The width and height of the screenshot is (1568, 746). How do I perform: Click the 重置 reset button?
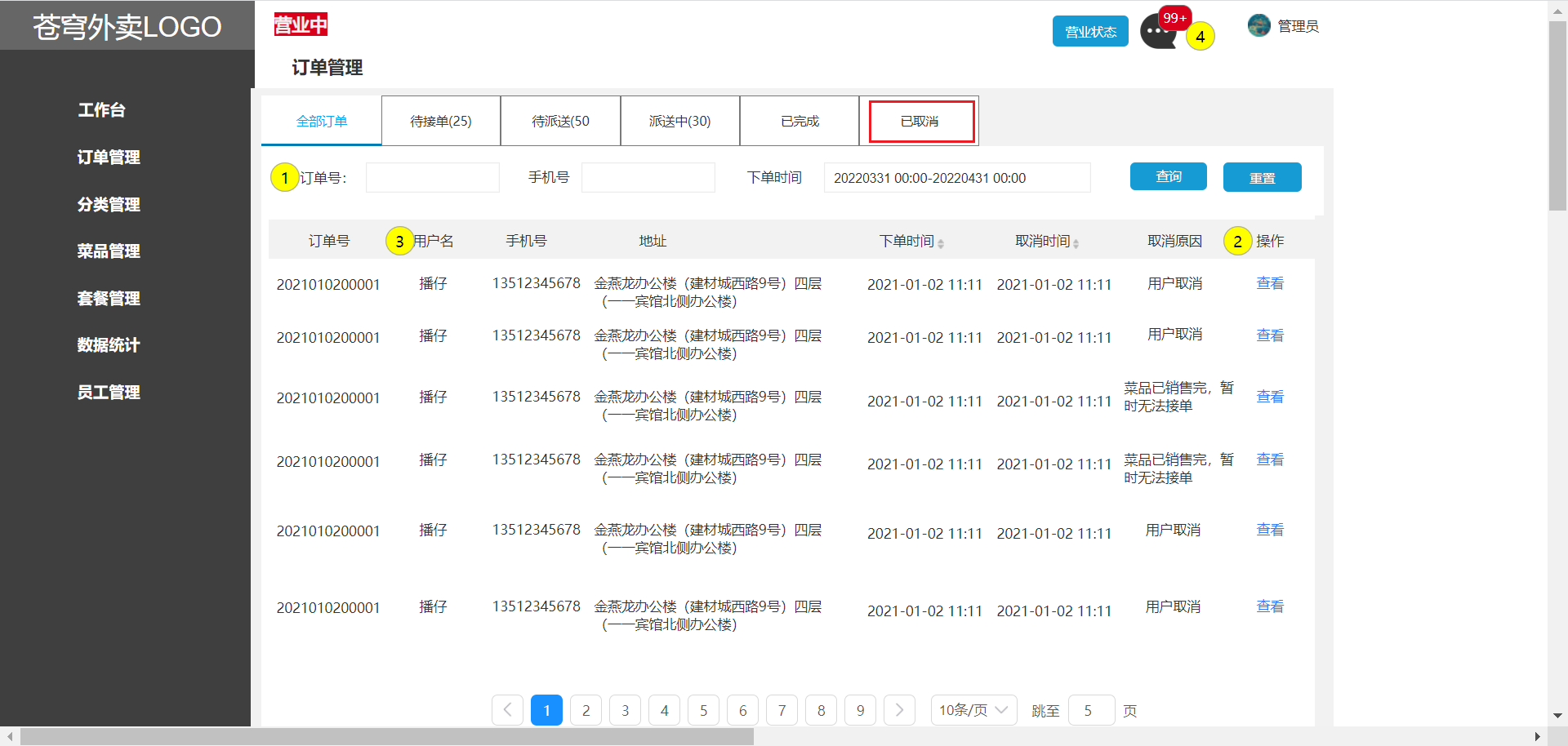coord(1262,178)
